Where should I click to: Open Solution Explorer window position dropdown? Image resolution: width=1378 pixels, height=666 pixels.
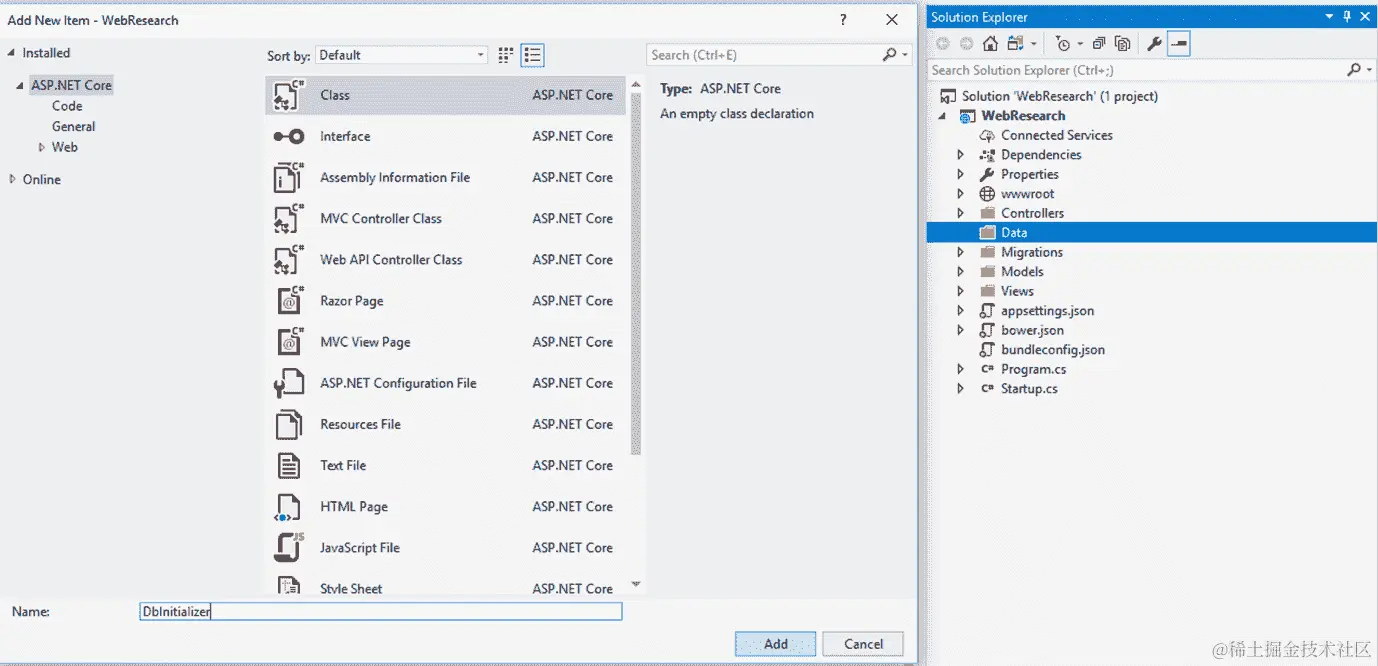pyautogui.click(x=1329, y=16)
